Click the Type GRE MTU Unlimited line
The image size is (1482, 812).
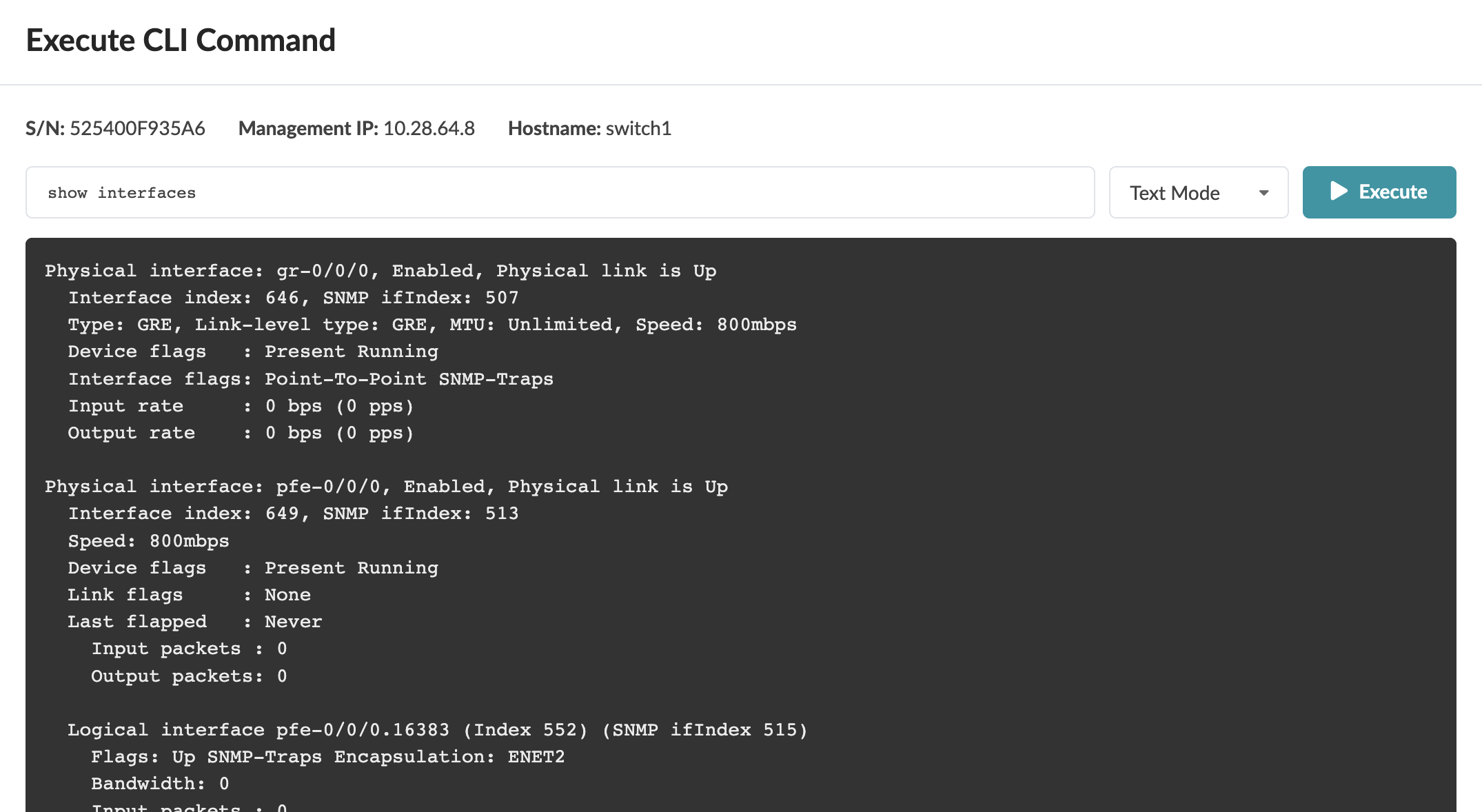coord(432,325)
